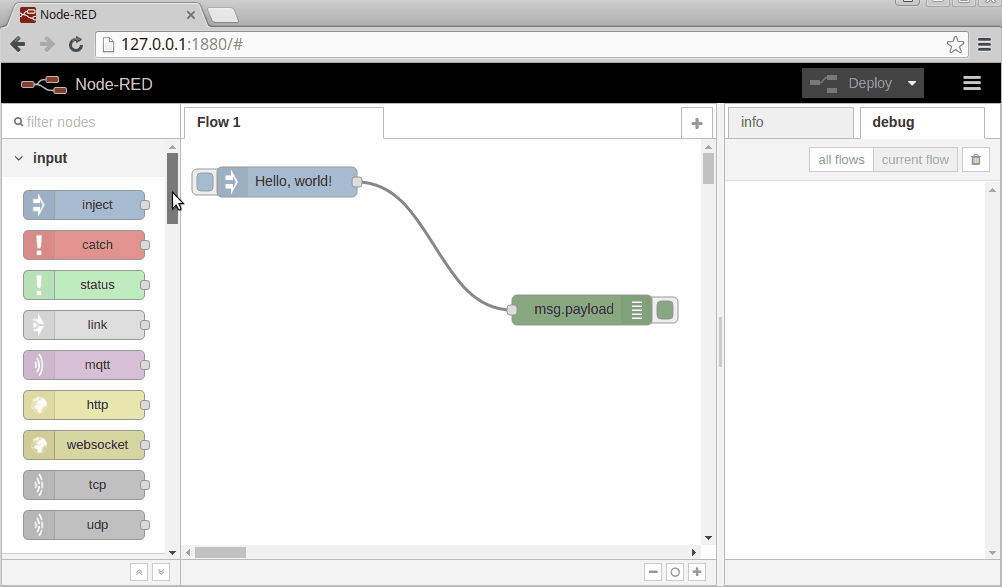Viewport: 1002px width, 587px height.
Task: Click the wire connecting the two nodes
Action: (x=435, y=247)
